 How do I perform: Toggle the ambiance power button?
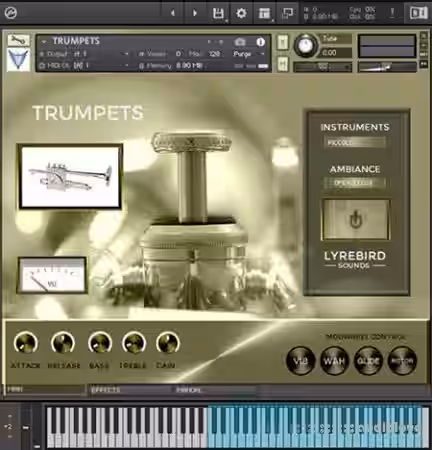(x=356, y=220)
